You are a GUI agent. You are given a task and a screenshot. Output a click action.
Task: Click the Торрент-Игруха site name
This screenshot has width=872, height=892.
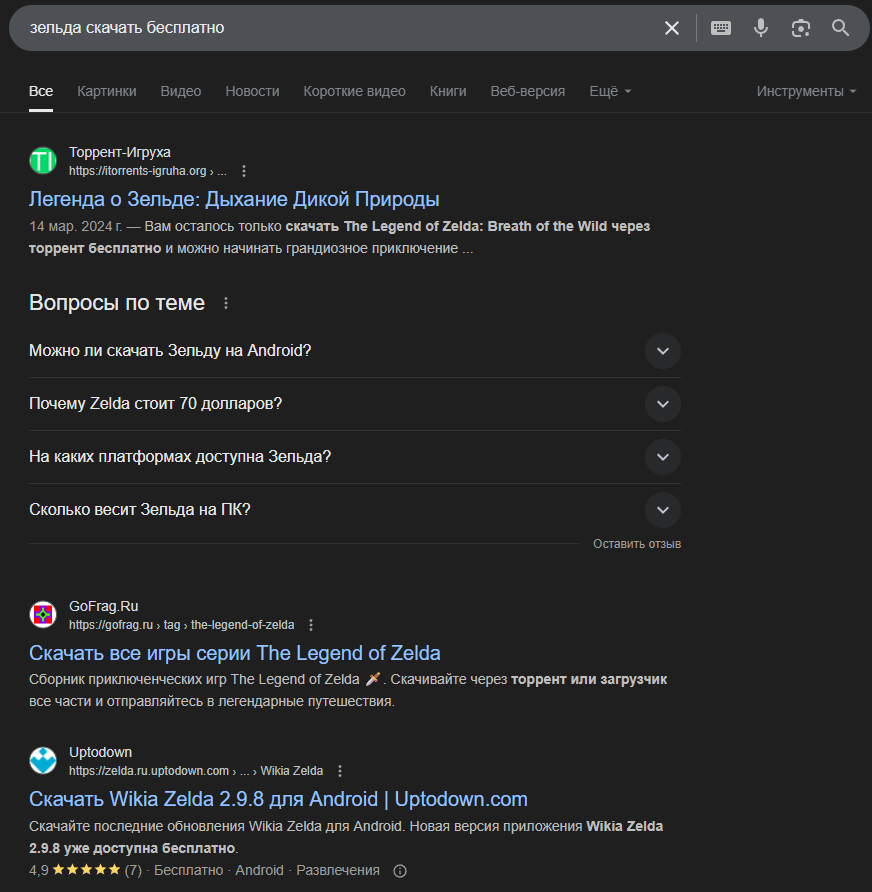(119, 152)
